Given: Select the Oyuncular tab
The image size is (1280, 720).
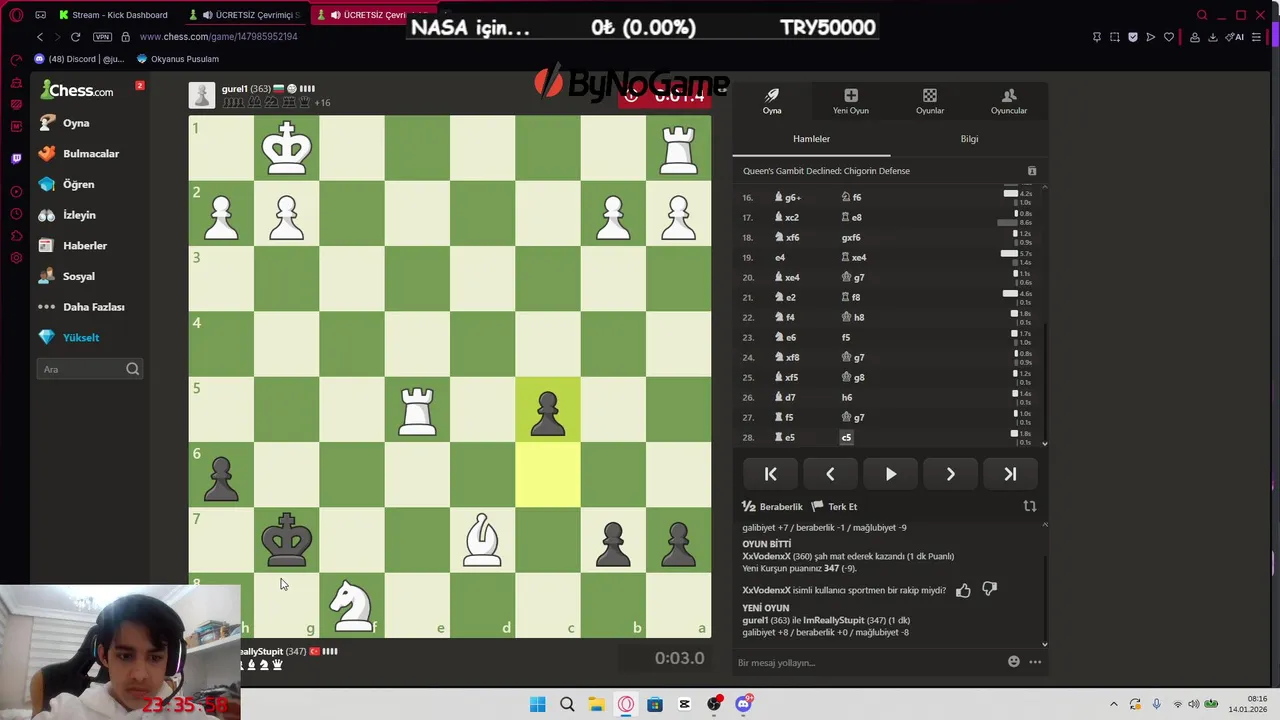Looking at the screenshot, I should pos(1009,101).
